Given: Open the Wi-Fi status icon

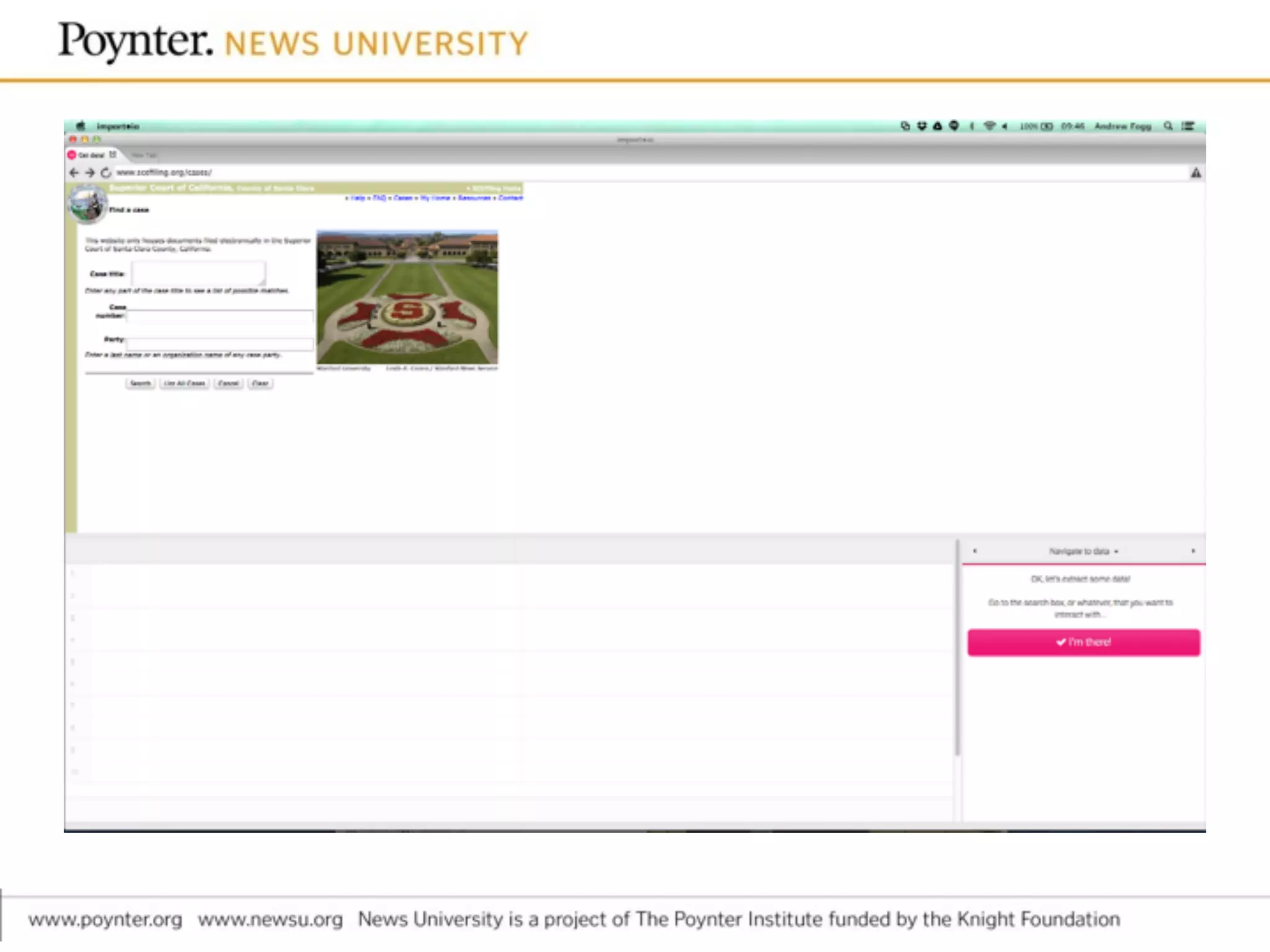Looking at the screenshot, I should pos(989,126).
